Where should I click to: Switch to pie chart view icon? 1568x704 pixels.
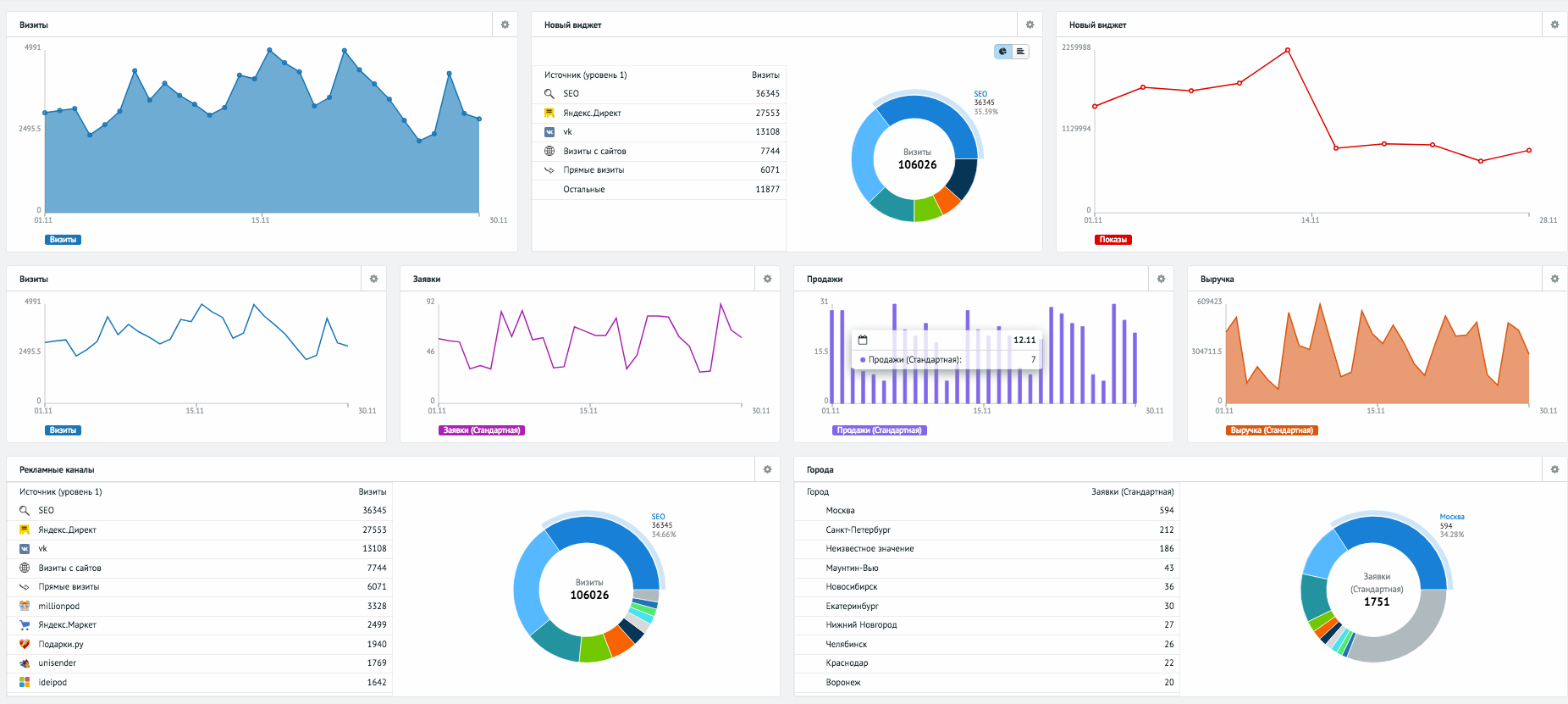[x=1003, y=52]
